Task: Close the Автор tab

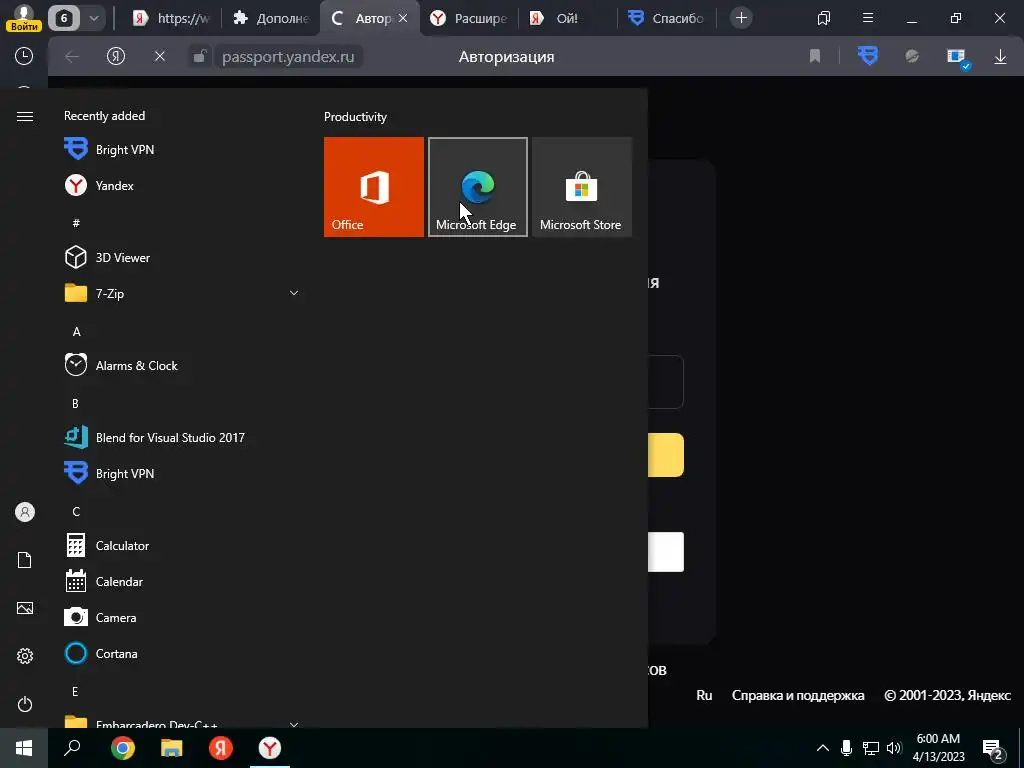Action: click(x=403, y=18)
